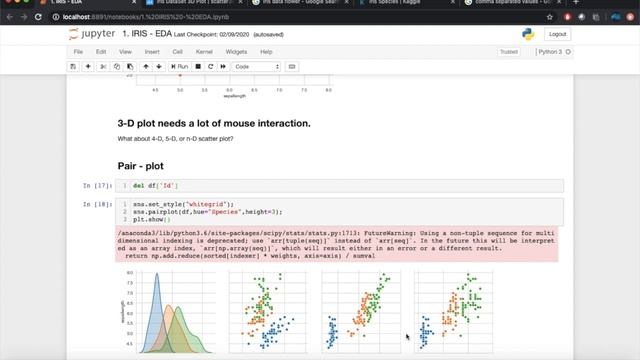Move selected cell down arrow icon
The width and height of the screenshot is (640, 360).
click(159, 67)
